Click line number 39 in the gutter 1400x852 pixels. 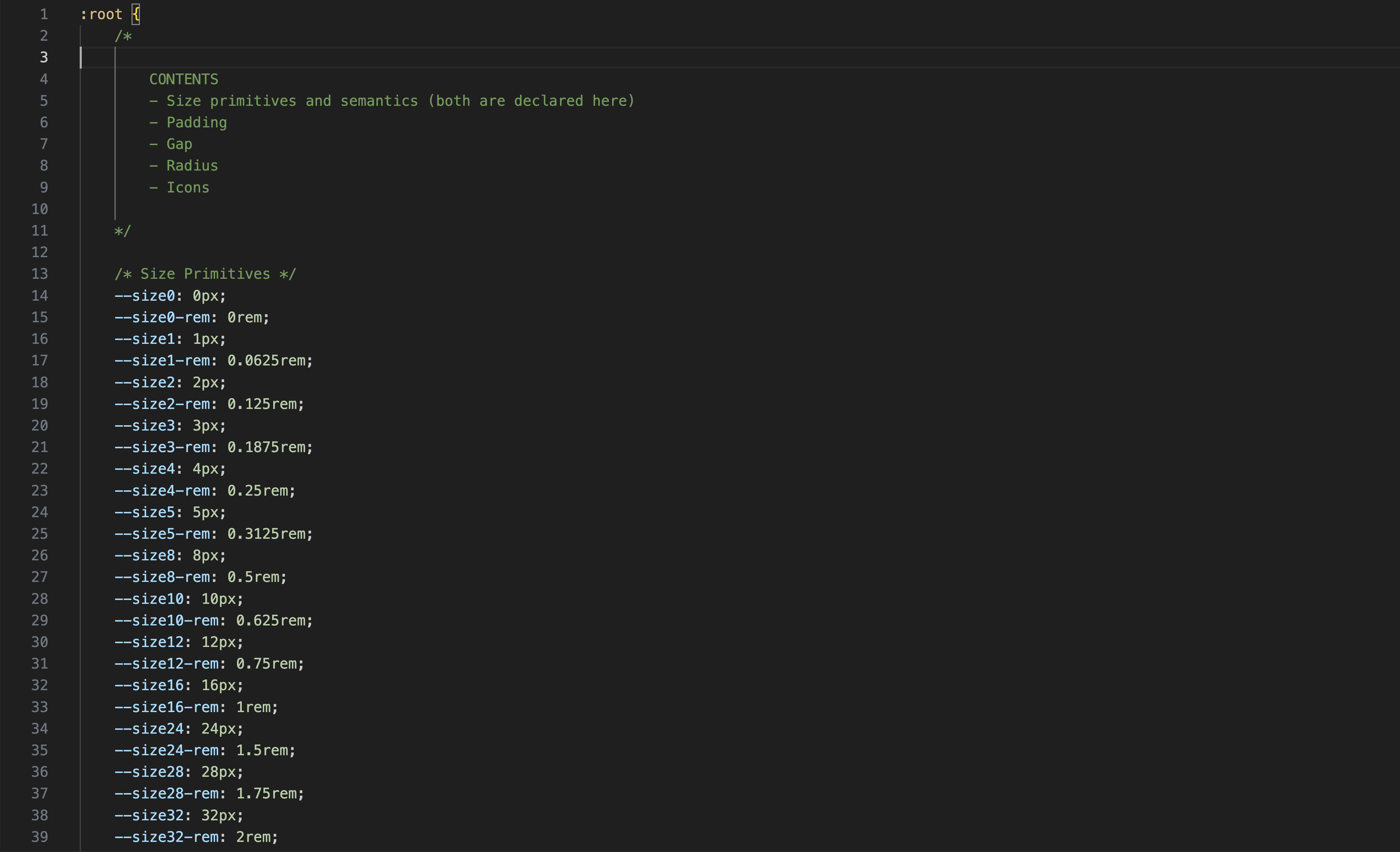[40, 837]
